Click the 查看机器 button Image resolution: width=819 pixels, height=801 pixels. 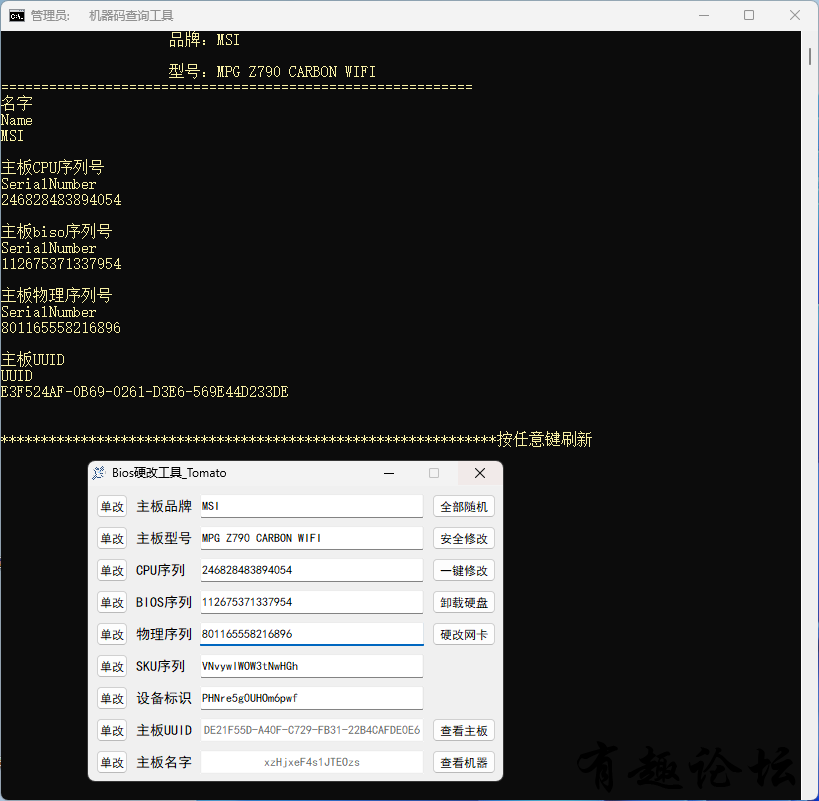(464, 762)
